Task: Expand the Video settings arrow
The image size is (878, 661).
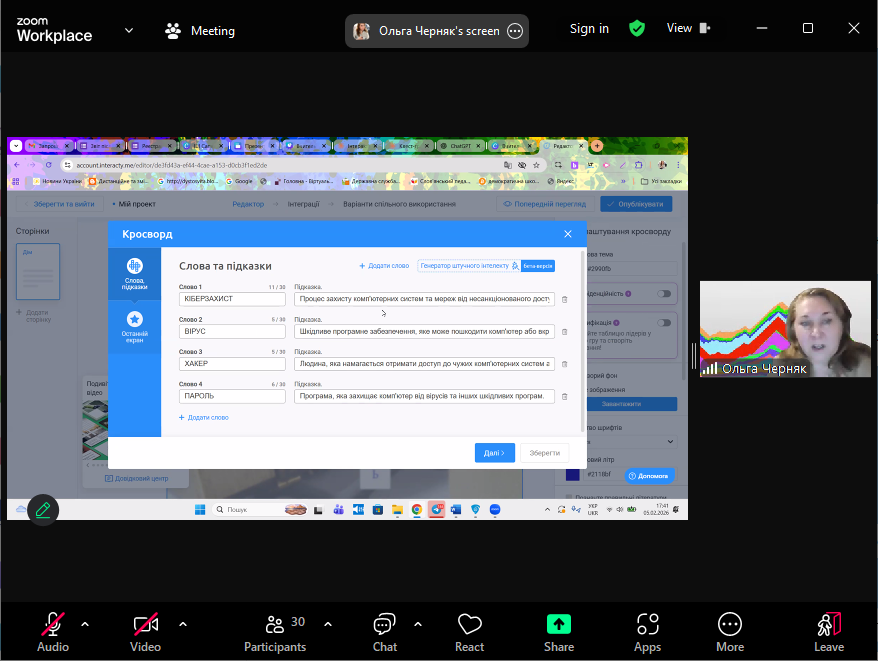Action: tap(183, 624)
